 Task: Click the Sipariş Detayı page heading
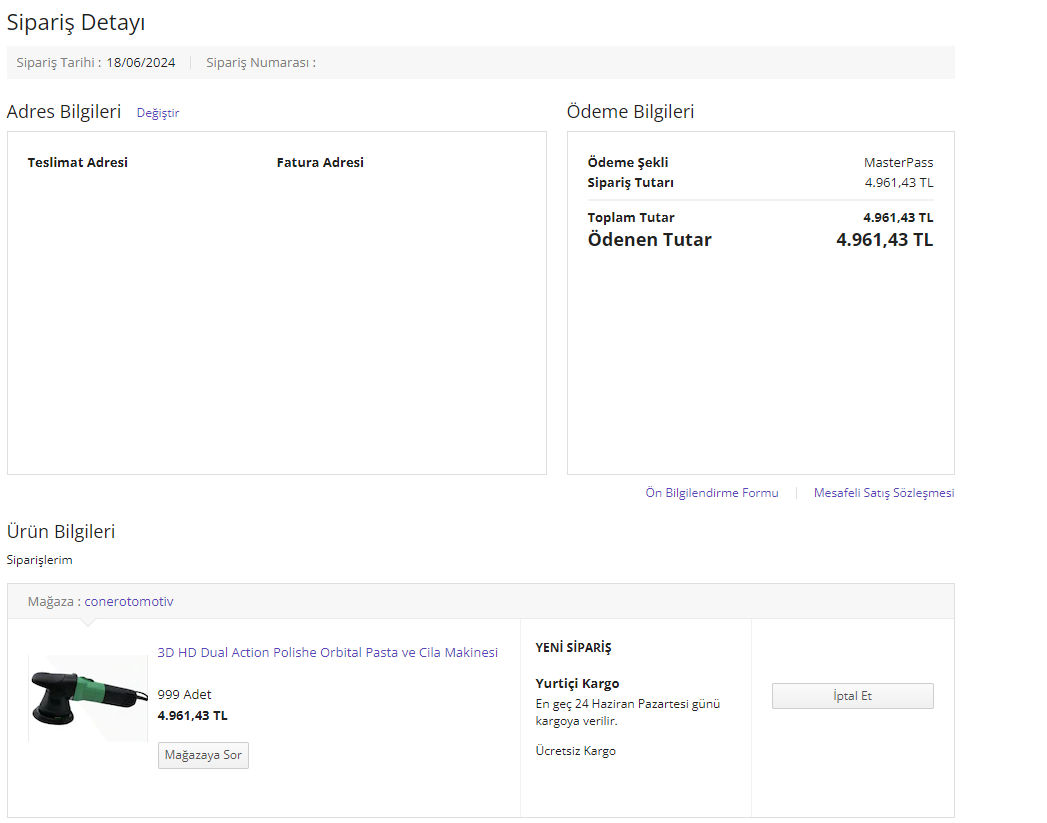pyautogui.click(x=75, y=22)
